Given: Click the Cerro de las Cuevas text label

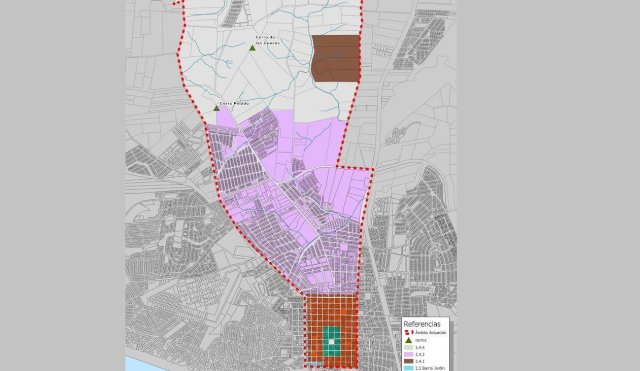Looking at the screenshot, I should click(267, 40).
